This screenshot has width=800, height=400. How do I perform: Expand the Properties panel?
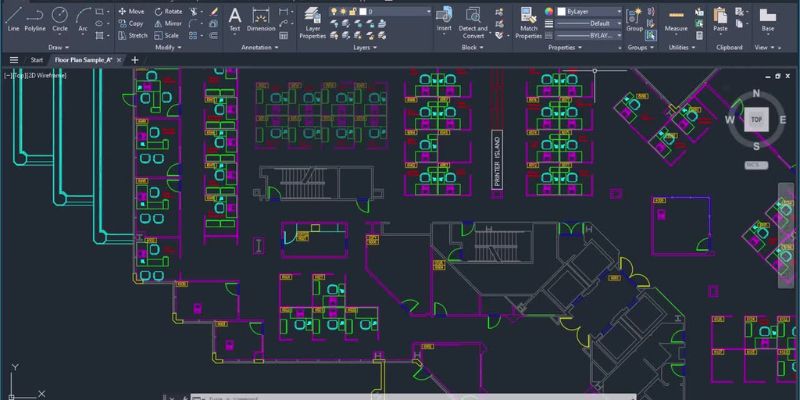pos(565,47)
